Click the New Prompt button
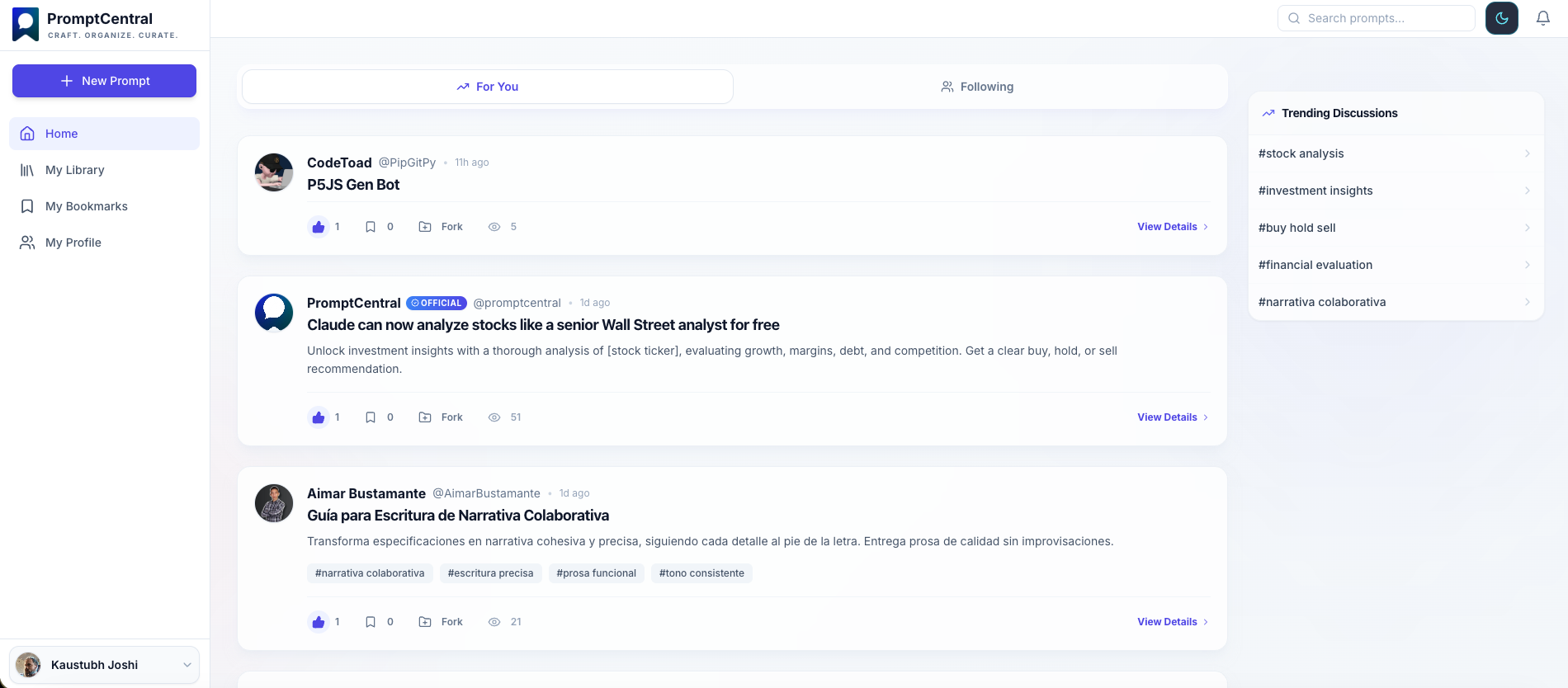 pos(104,81)
